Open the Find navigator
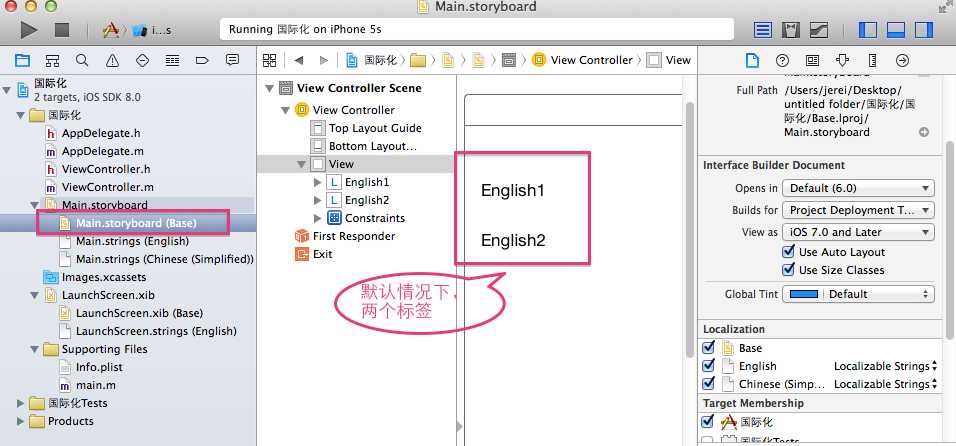The image size is (956, 446). click(x=82, y=60)
